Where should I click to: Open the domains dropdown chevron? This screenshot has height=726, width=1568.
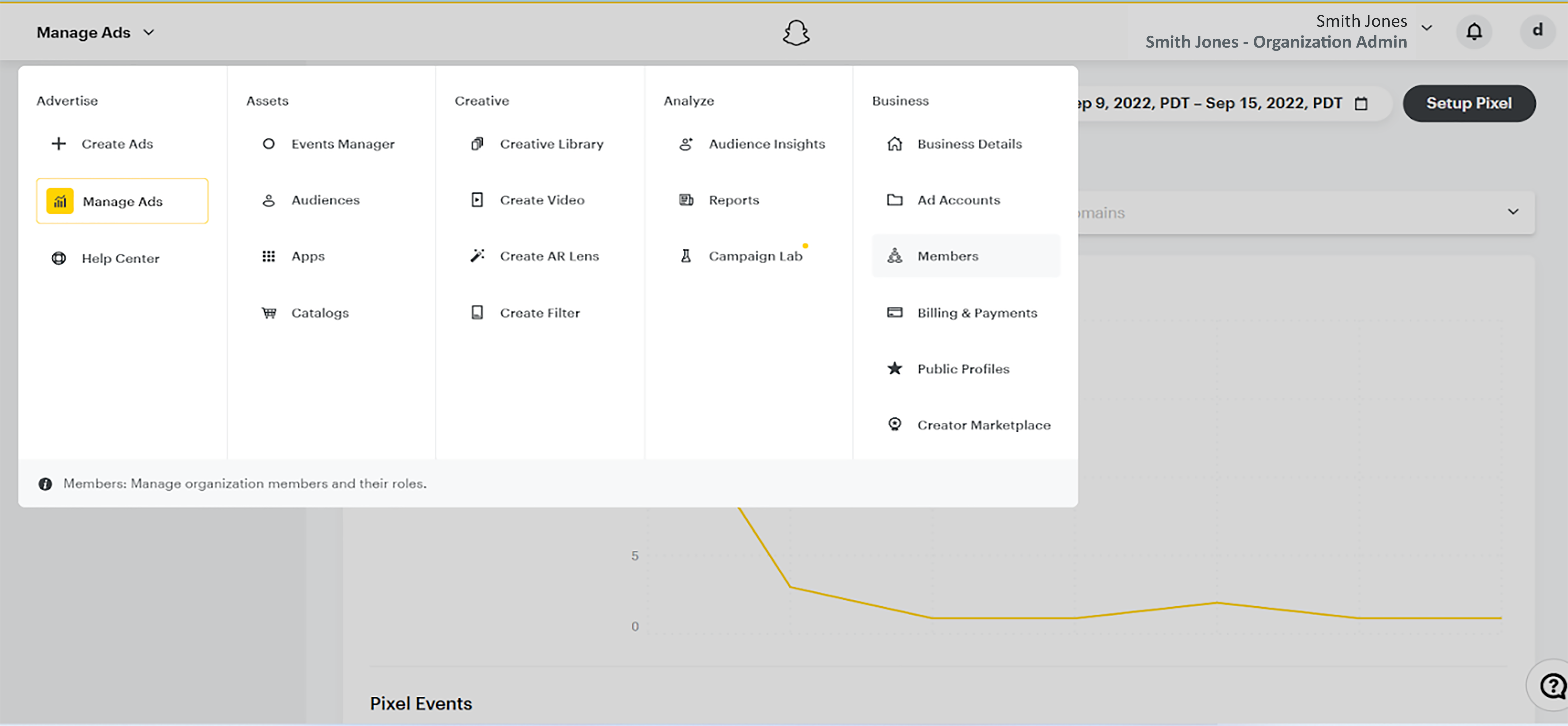click(x=1513, y=212)
